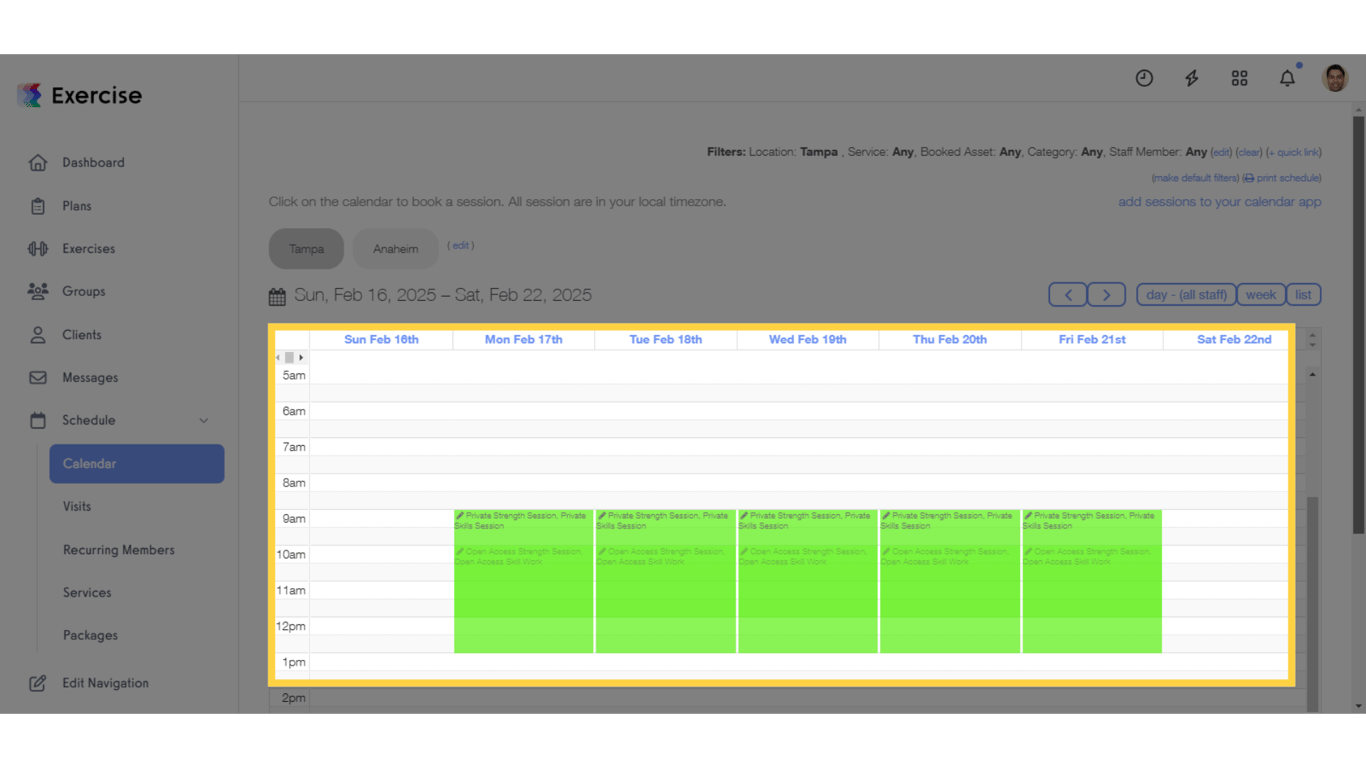Image resolution: width=1366 pixels, height=768 pixels.
Task: Switch to the week view tab
Action: click(1260, 294)
